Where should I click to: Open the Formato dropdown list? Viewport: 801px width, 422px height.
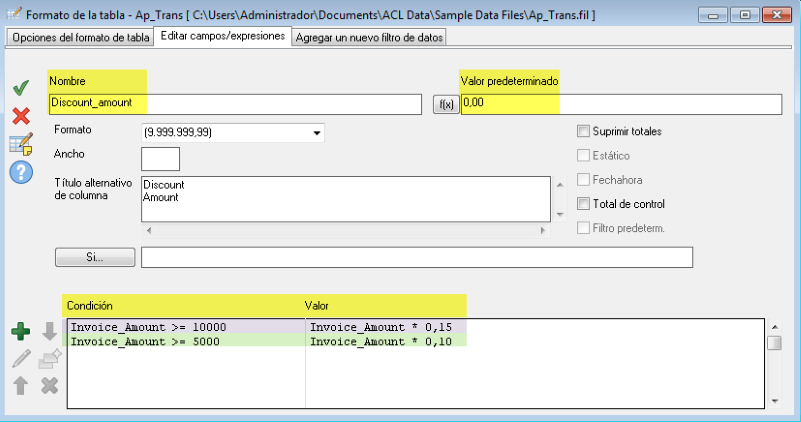pyautogui.click(x=317, y=132)
